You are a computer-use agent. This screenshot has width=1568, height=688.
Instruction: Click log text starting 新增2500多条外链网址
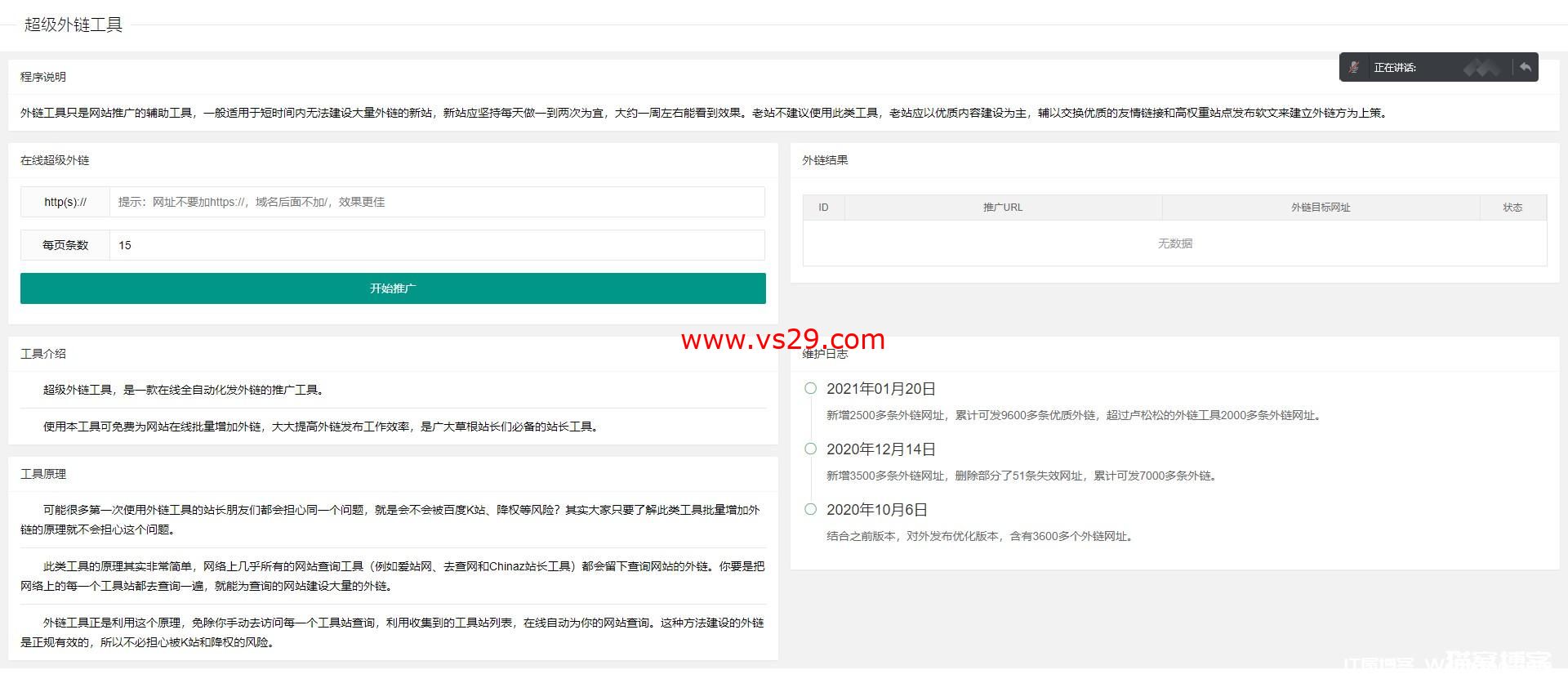[x=1074, y=415]
